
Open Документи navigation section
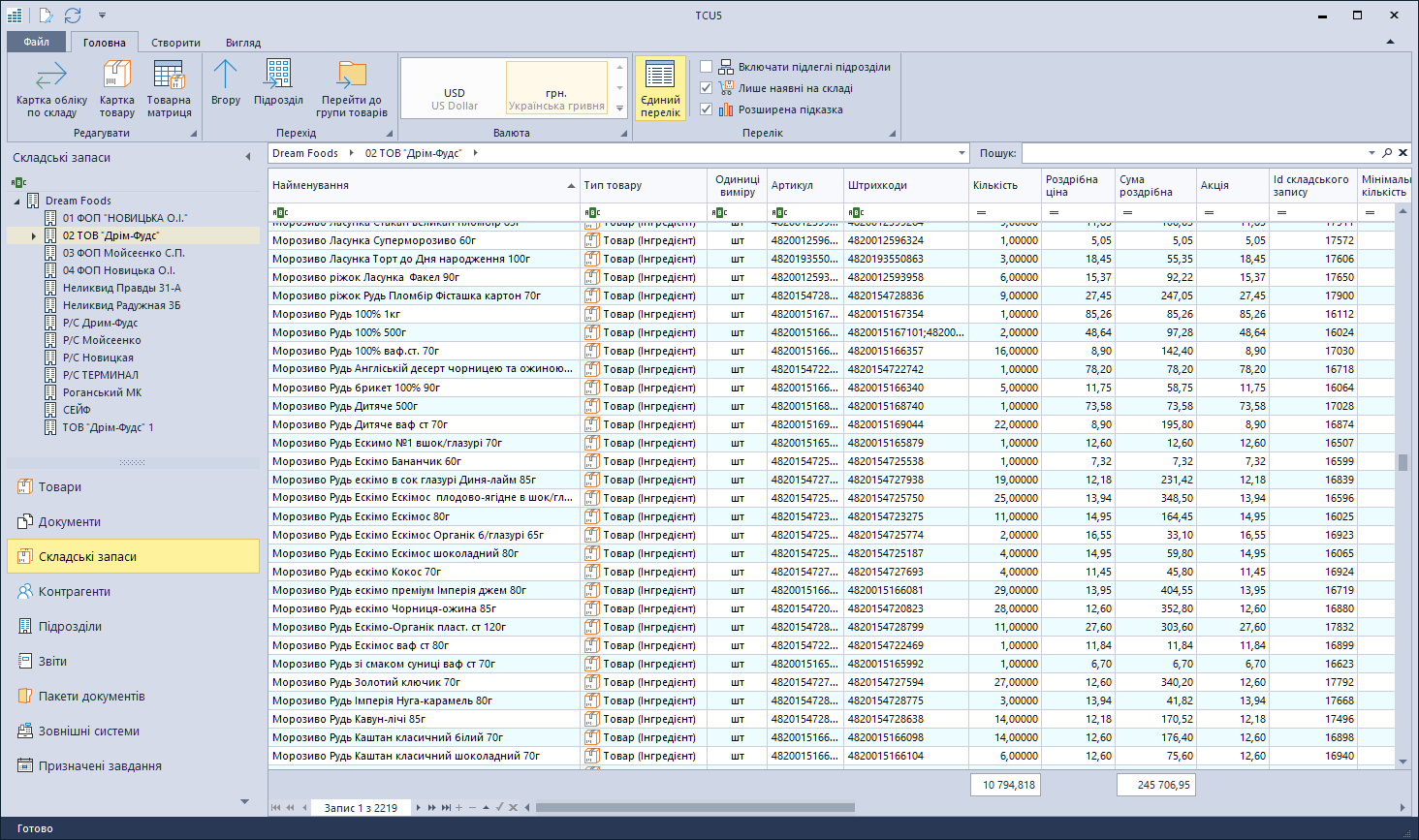coord(133,522)
